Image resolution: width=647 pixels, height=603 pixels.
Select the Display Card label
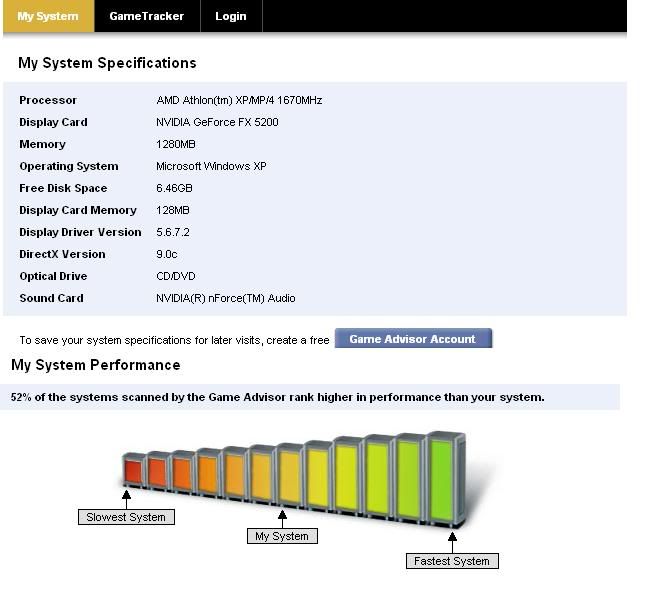tap(53, 122)
